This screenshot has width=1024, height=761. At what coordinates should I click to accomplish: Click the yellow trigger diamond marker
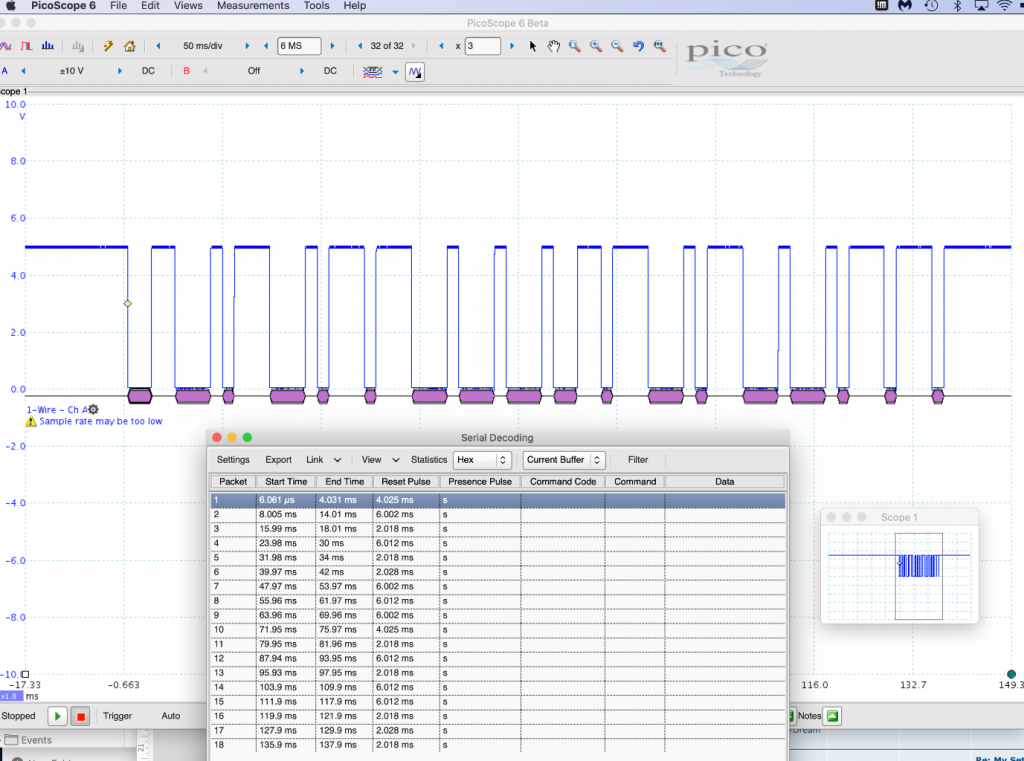pyautogui.click(x=127, y=304)
